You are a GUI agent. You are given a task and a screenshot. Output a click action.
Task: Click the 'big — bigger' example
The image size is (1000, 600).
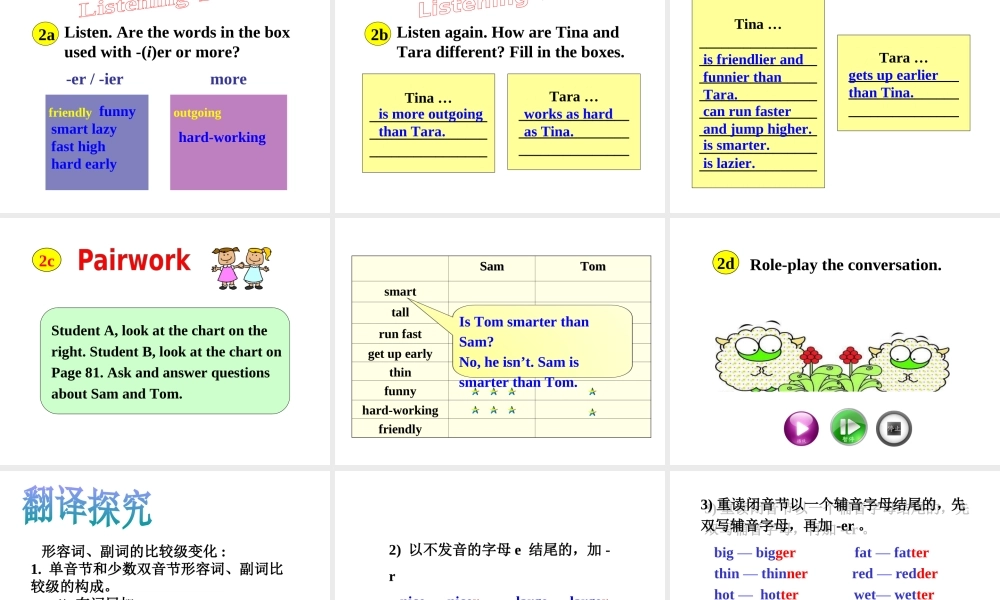coord(754,553)
